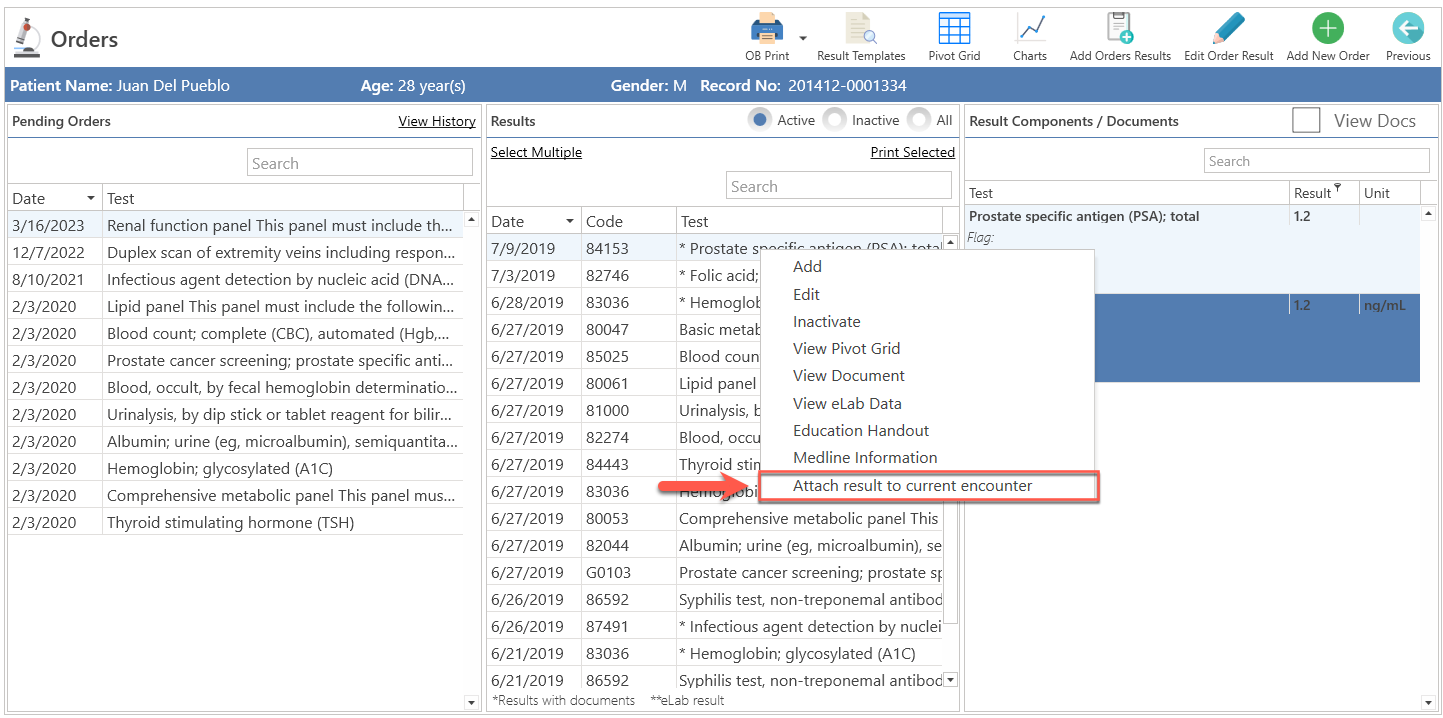Select the Thyroid stimulating hormone (TSH) order
The width and height of the screenshot is (1443, 718).
tap(236, 522)
